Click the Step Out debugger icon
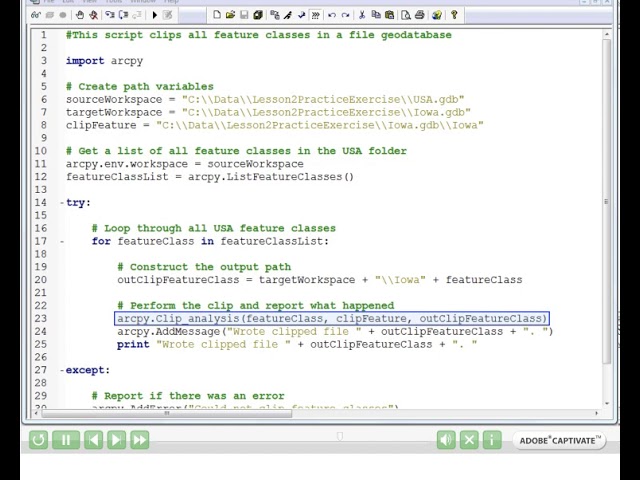Screen dimensions: 640x480 pos(137,15)
